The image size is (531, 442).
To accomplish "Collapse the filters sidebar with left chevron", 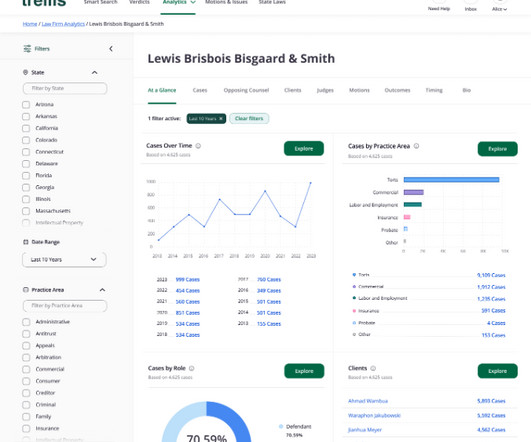I will (x=111, y=49).
